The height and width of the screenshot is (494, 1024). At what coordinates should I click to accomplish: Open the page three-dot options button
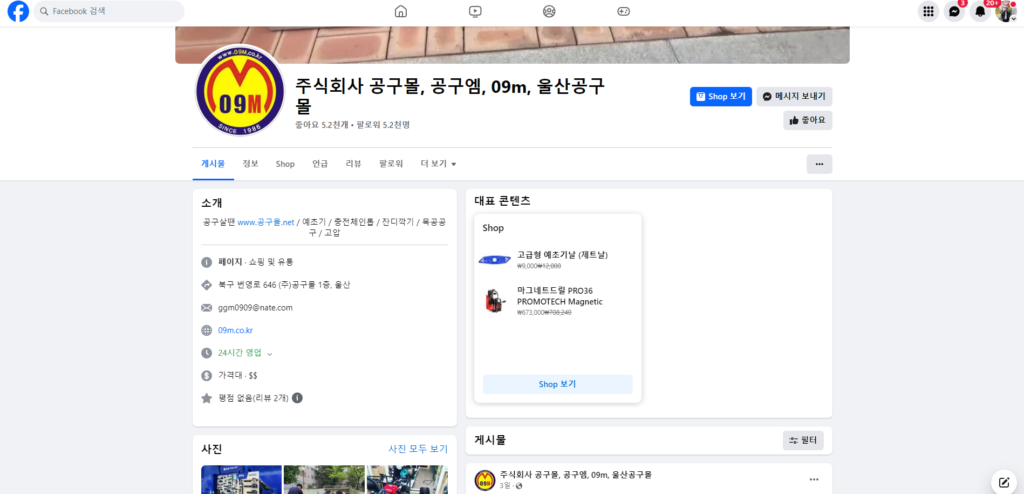pyautogui.click(x=819, y=164)
